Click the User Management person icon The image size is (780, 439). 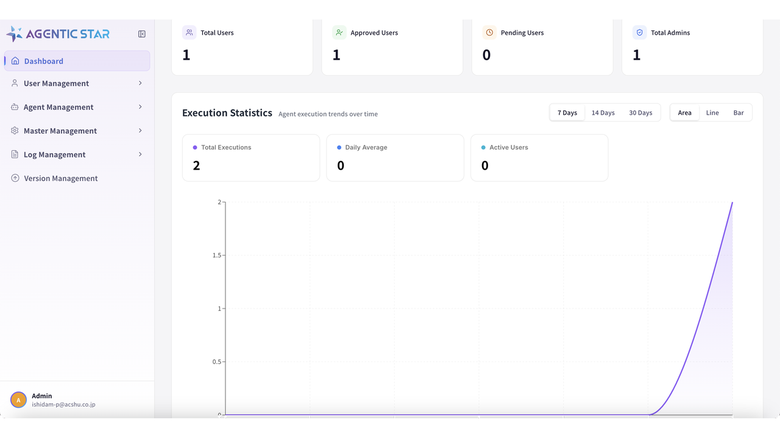14,83
